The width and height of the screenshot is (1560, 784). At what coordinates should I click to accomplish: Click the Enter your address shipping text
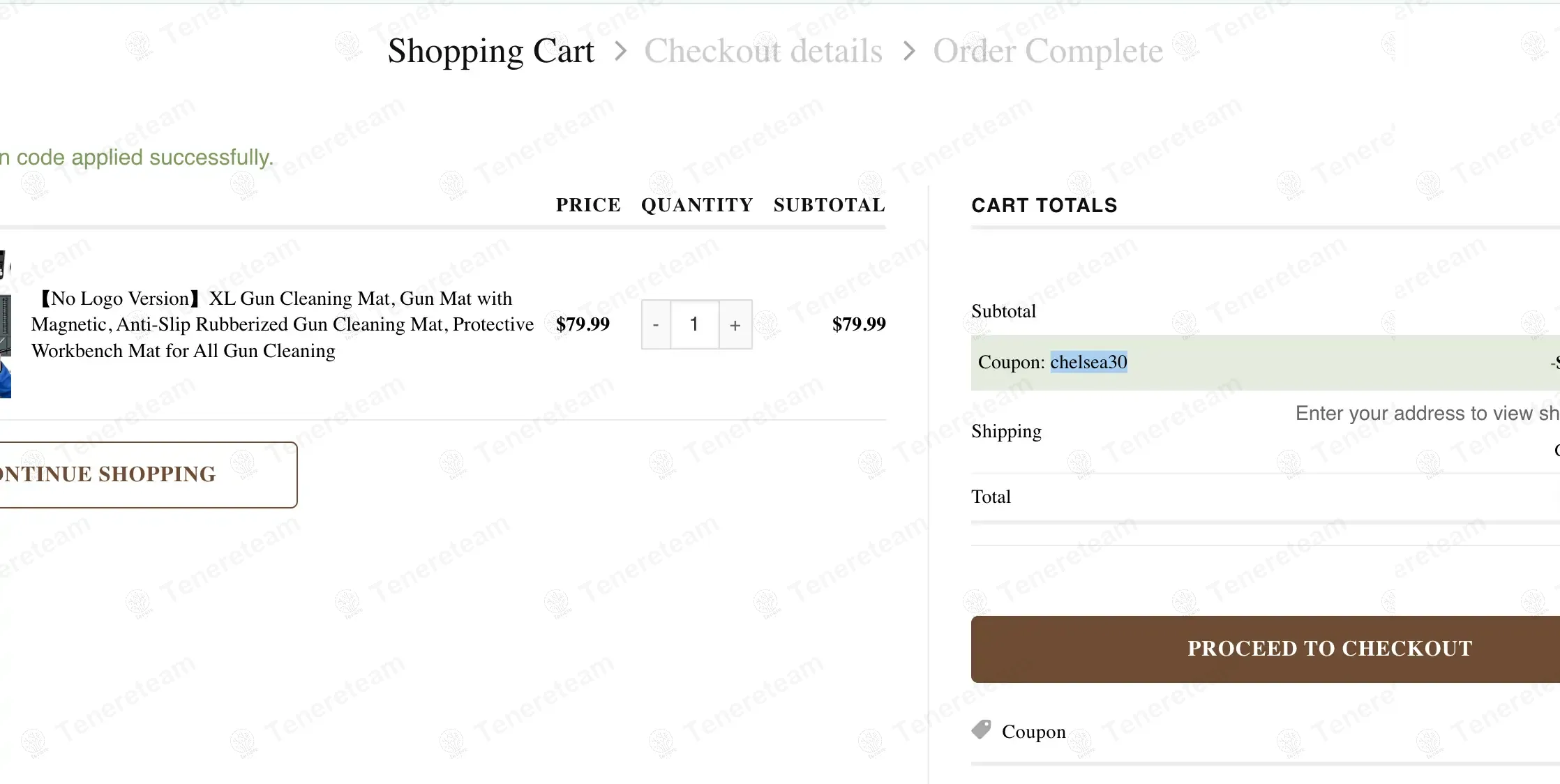click(x=1427, y=414)
